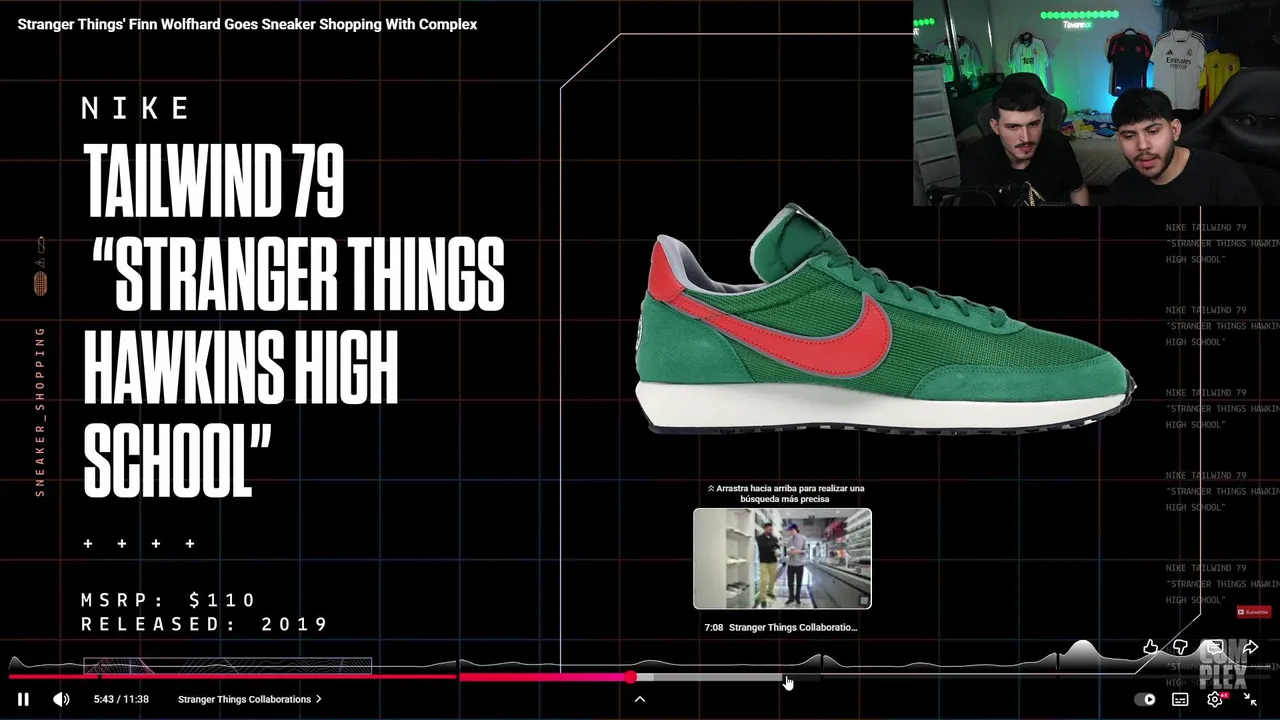This screenshot has width=1280, height=720.
Task: Open the Stranger Things Collaborations chapter list
Action: click(250, 699)
